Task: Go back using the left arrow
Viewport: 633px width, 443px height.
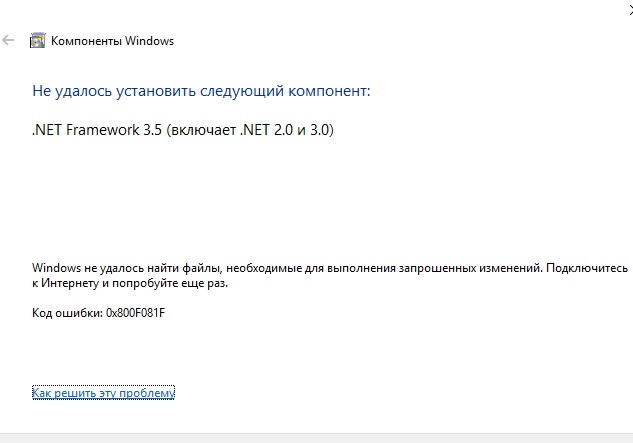Action: [x=8, y=40]
